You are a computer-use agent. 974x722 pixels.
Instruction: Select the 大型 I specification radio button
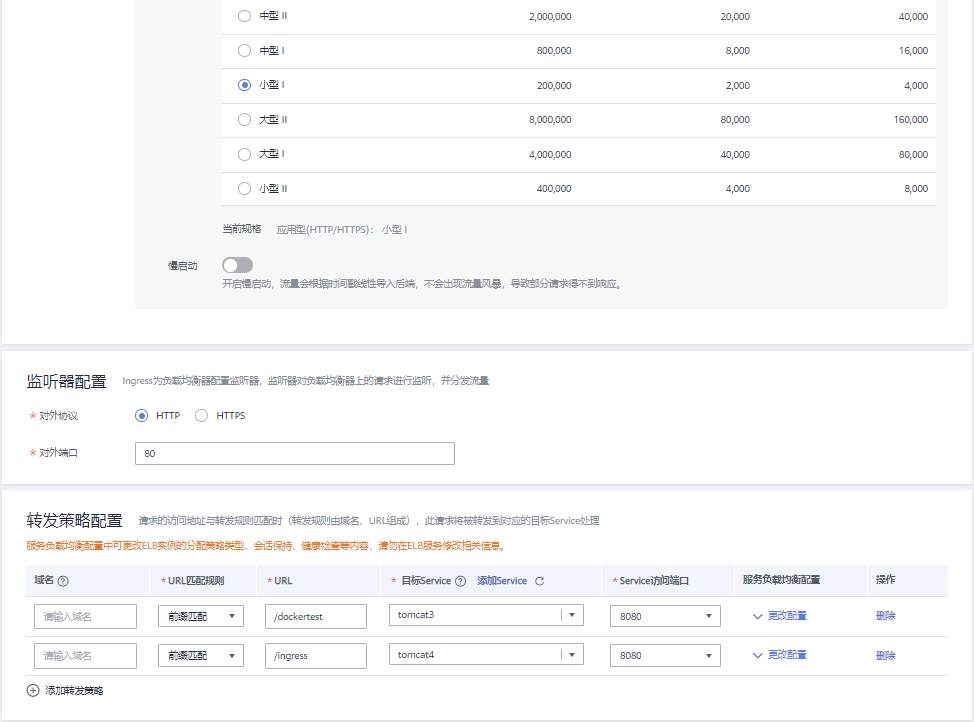click(244, 154)
